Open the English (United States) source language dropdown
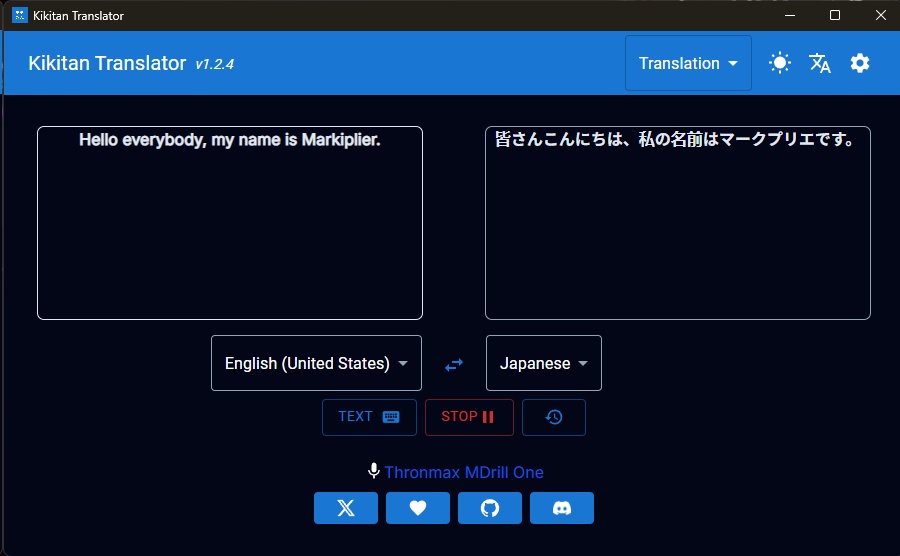 [316, 363]
